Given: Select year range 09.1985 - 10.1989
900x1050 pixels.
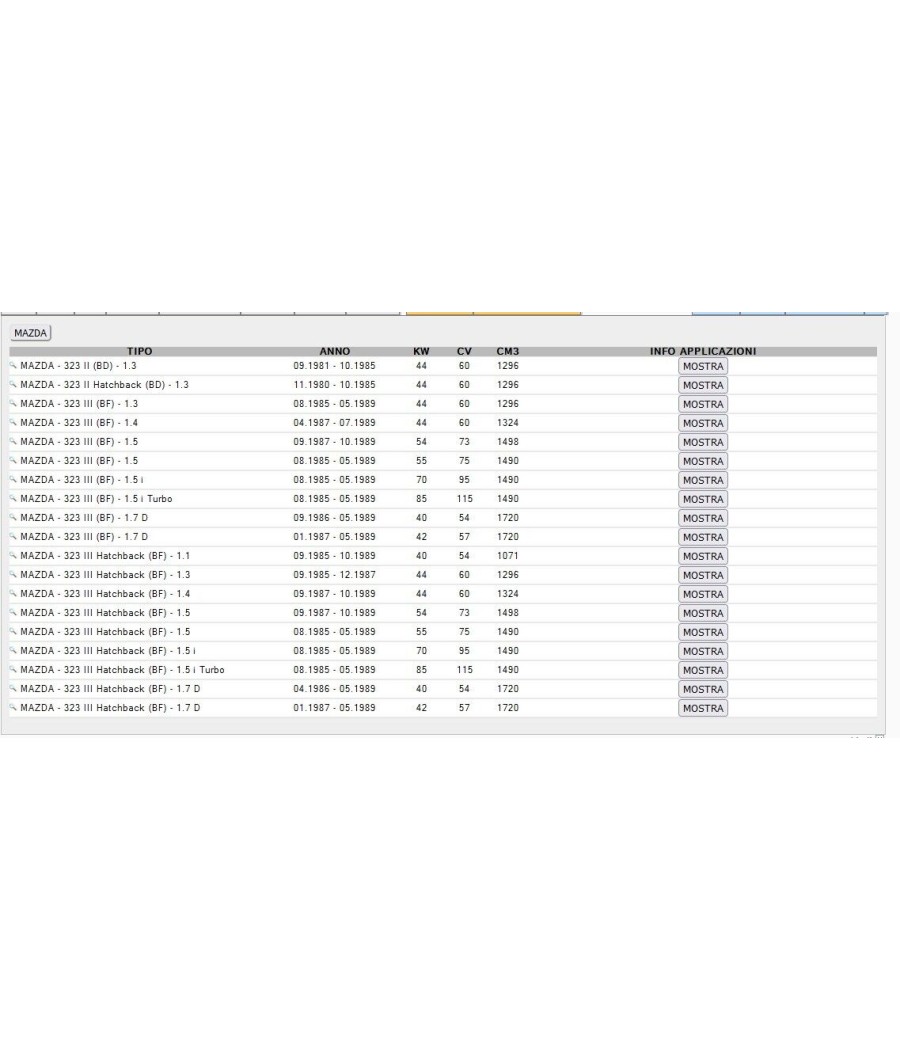Looking at the screenshot, I should click(334, 555).
